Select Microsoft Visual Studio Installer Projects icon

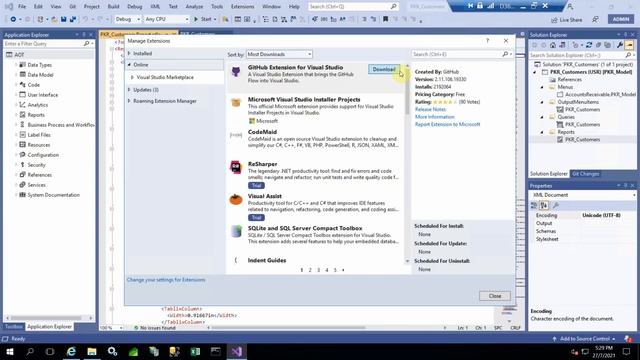pyautogui.click(x=236, y=103)
